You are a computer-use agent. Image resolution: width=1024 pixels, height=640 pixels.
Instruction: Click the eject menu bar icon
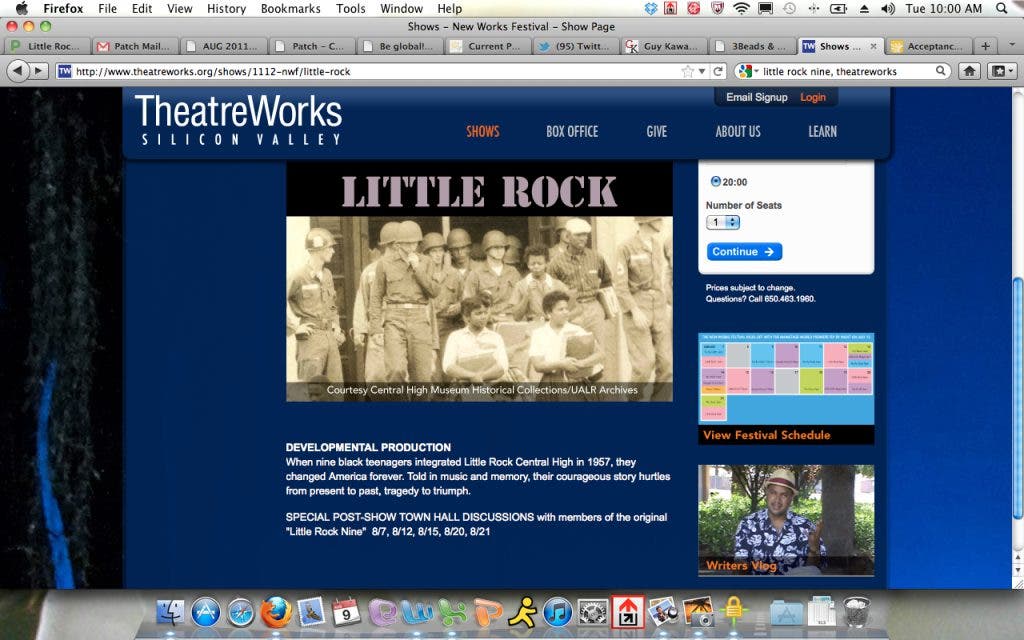coord(864,8)
